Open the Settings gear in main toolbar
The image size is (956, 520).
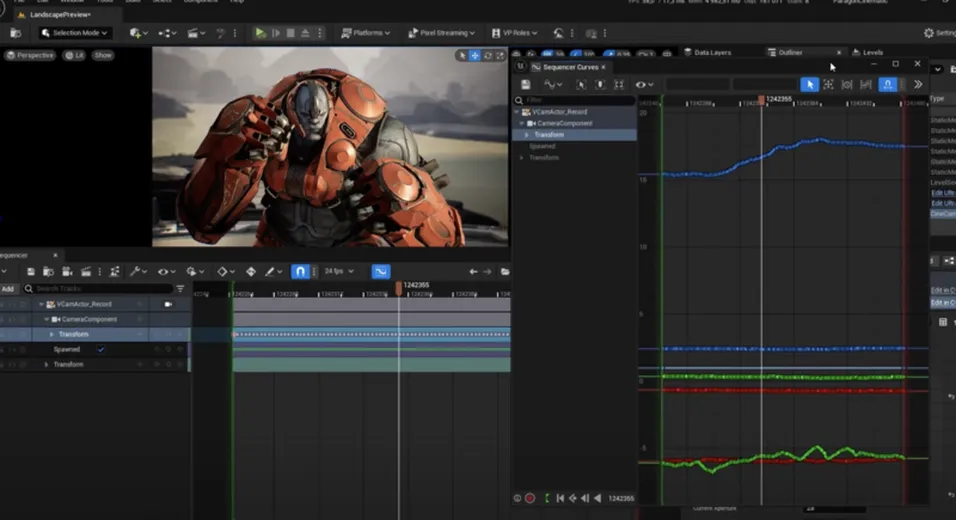(x=938, y=33)
